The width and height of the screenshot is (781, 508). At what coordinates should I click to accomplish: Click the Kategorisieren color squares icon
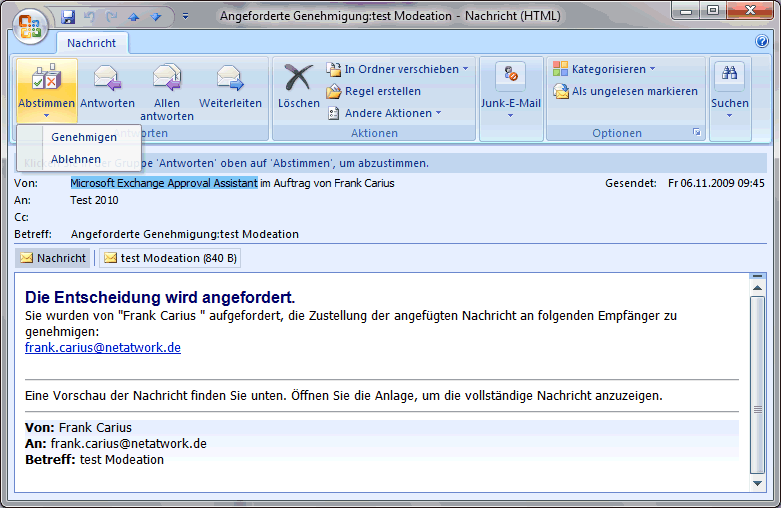[560, 69]
